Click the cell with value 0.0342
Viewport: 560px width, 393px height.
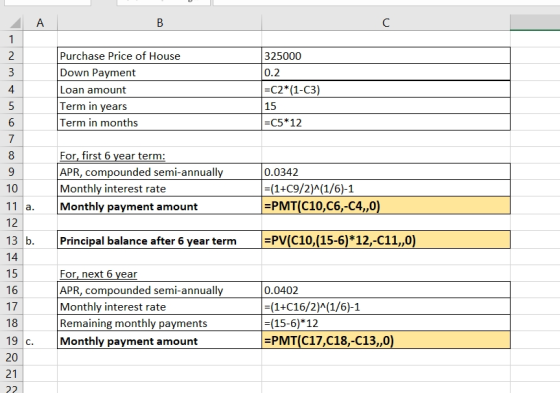click(386, 172)
